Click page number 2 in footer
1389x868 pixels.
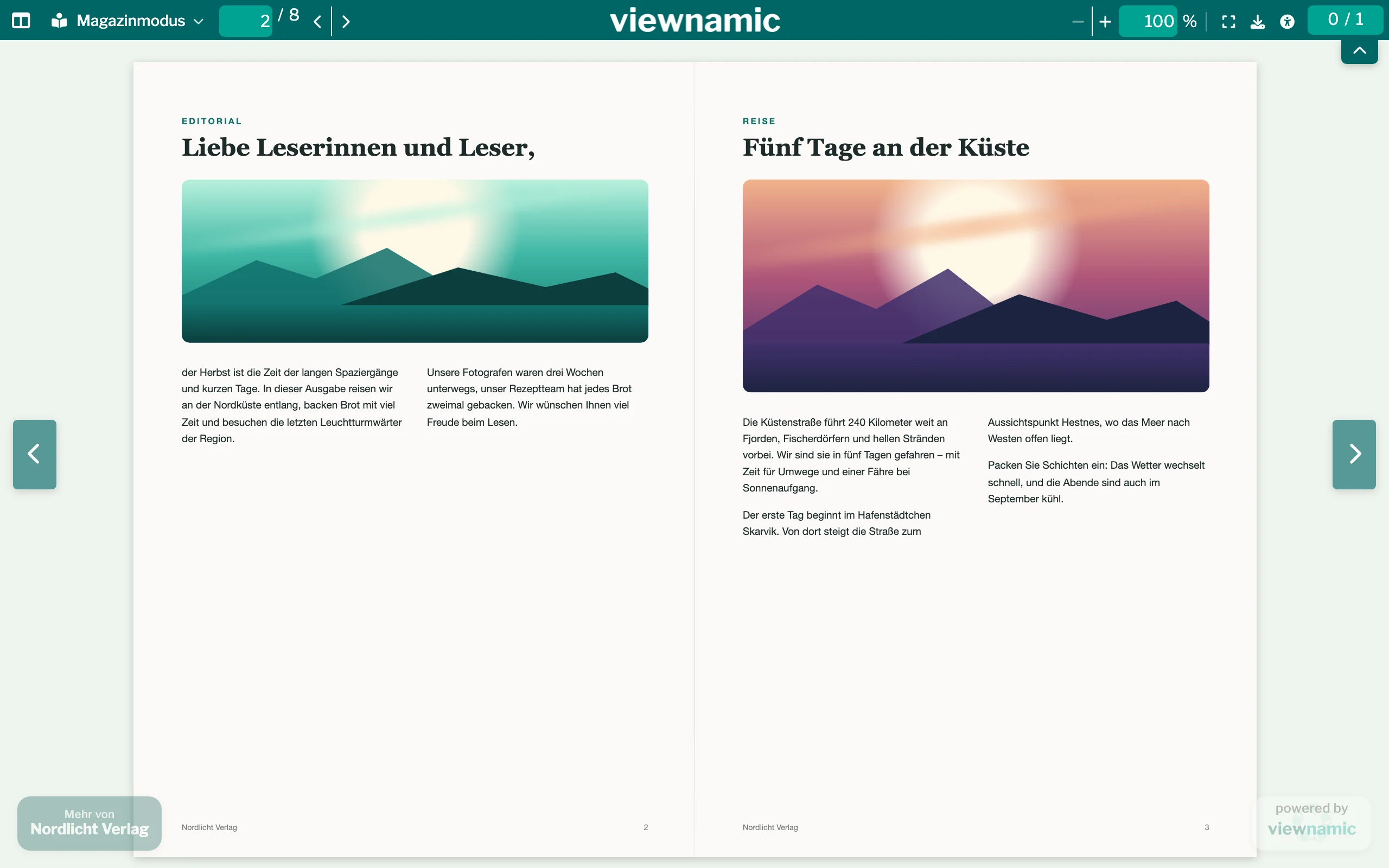coord(646,827)
